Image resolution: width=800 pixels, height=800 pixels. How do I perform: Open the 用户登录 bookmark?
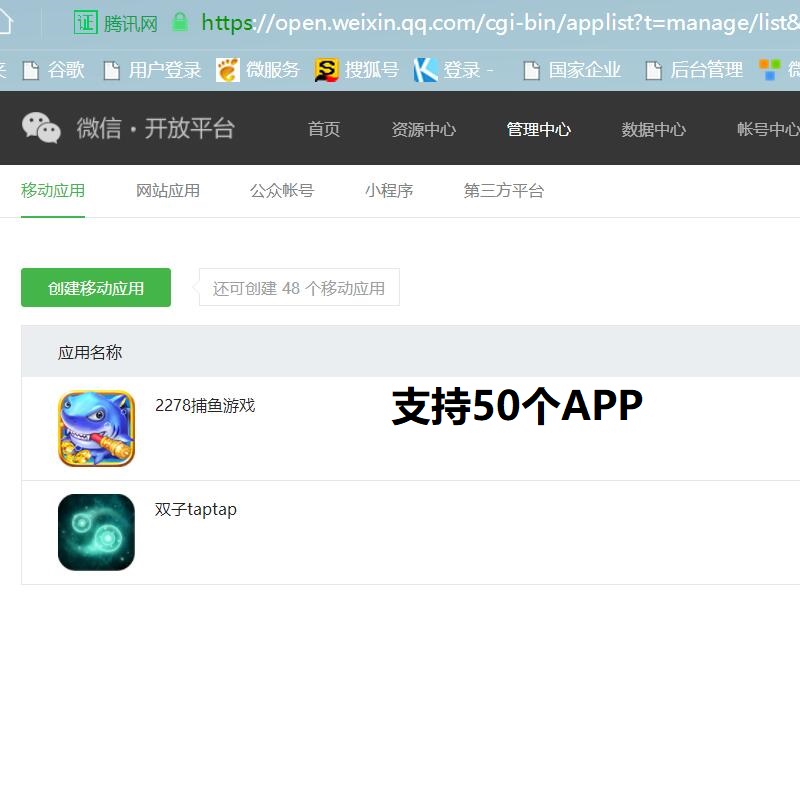[152, 70]
